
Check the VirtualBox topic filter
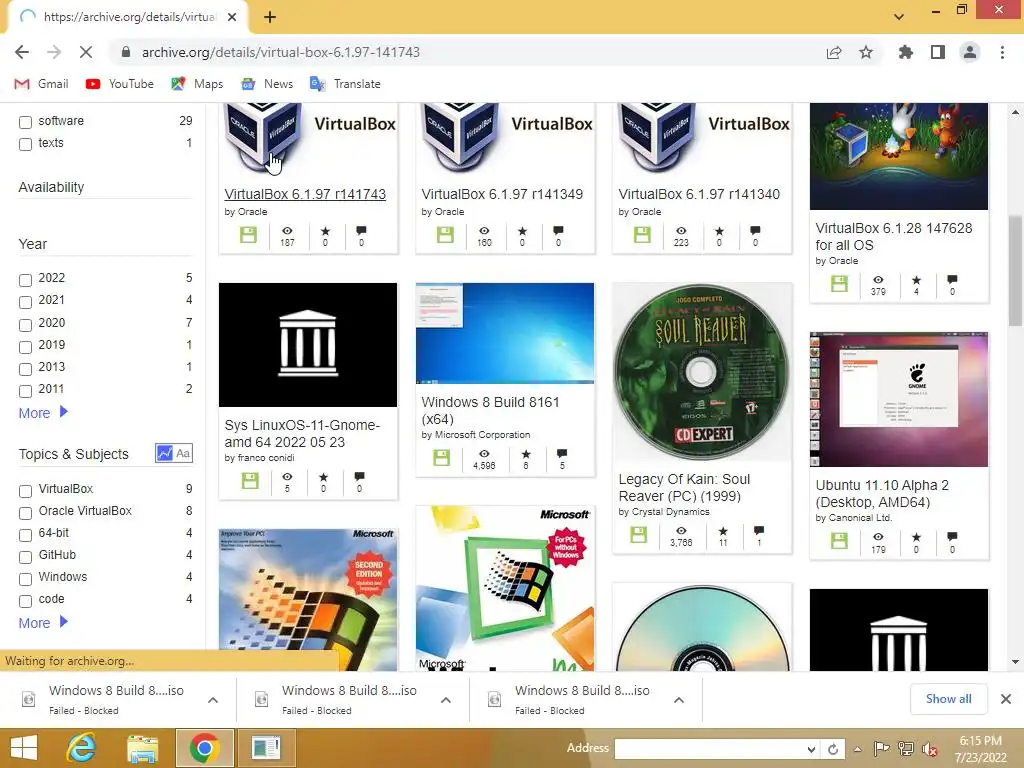pos(25,491)
